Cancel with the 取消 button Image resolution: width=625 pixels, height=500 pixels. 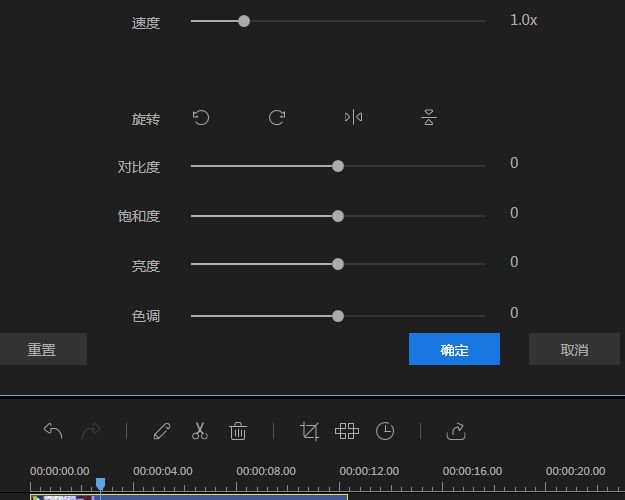pyautogui.click(x=574, y=349)
